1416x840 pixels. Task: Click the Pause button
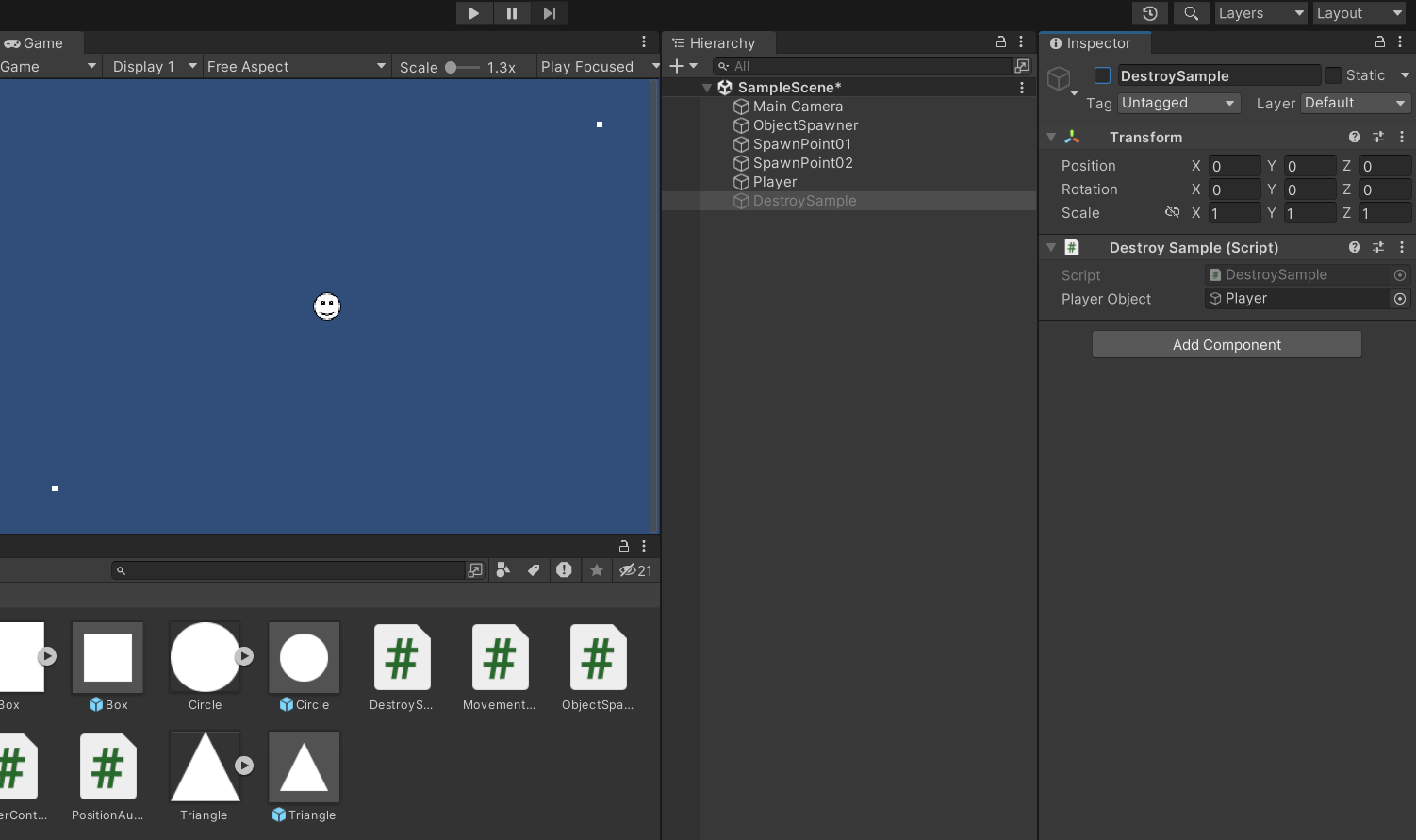(512, 13)
